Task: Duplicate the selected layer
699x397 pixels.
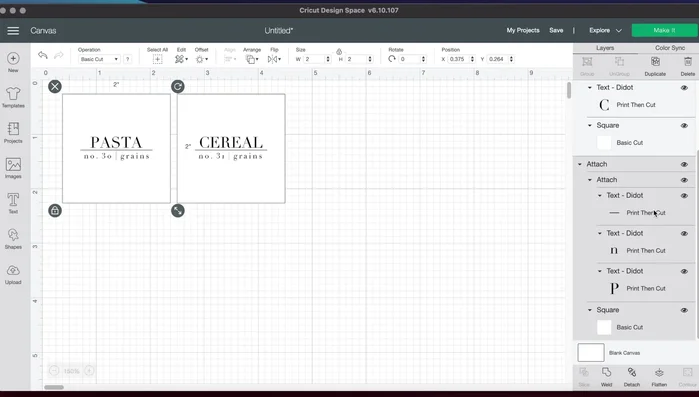Action: (655, 66)
